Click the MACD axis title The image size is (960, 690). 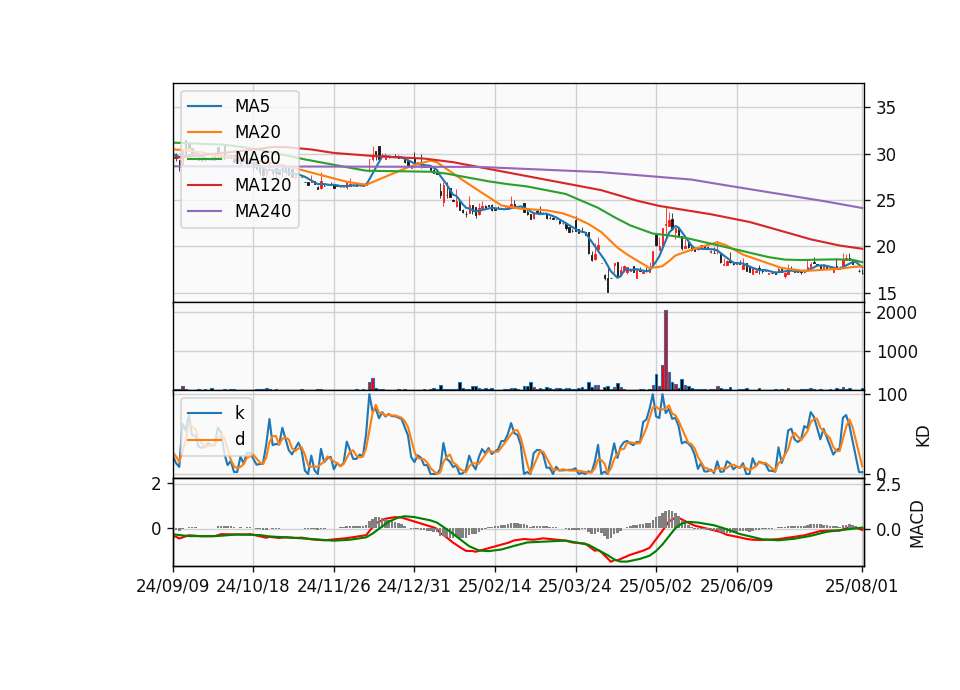coord(917,524)
